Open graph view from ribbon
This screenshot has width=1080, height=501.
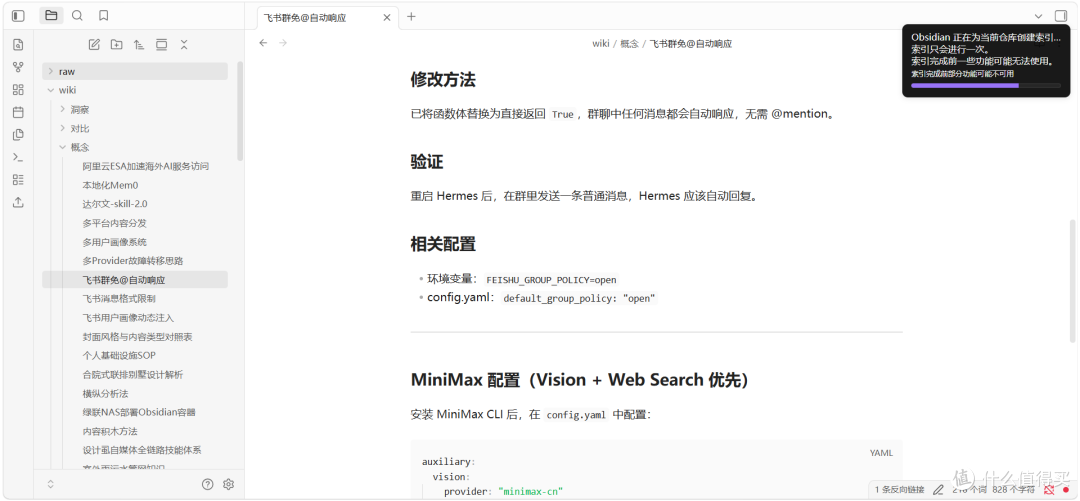[19, 67]
